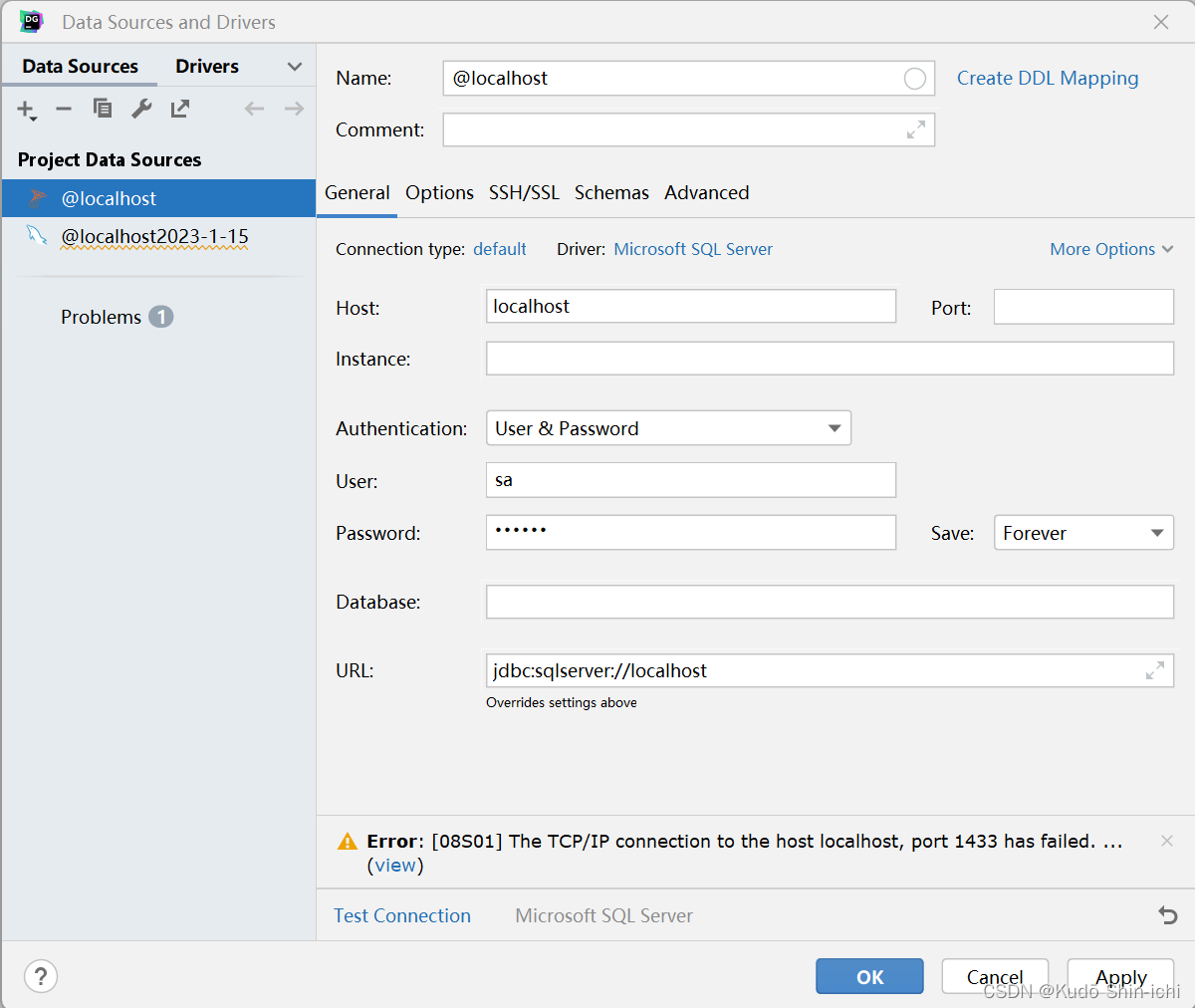
Task: Switch to Data Sources tab
Action: (x=80, y=66)
